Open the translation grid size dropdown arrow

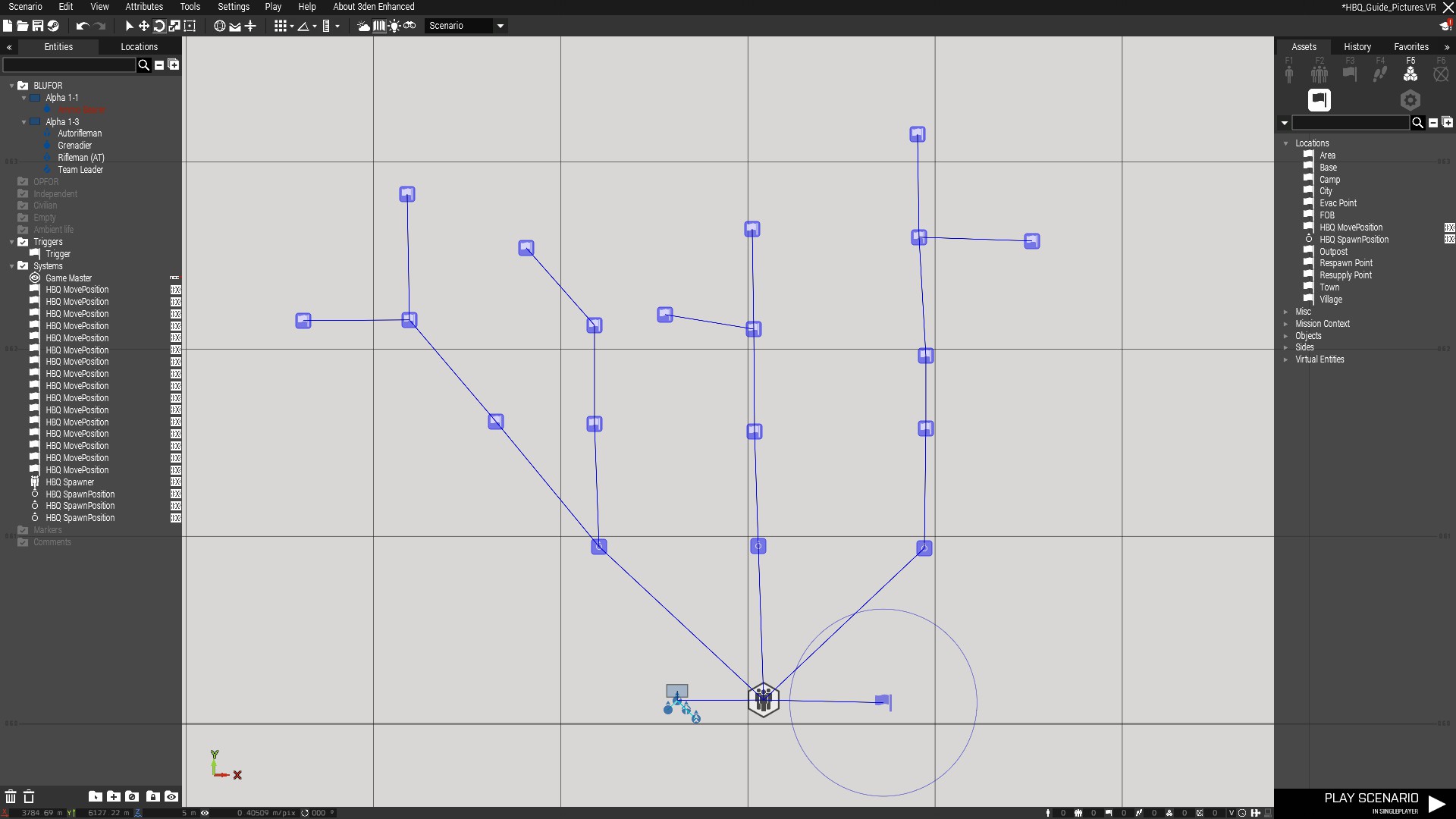click(292, 27)
